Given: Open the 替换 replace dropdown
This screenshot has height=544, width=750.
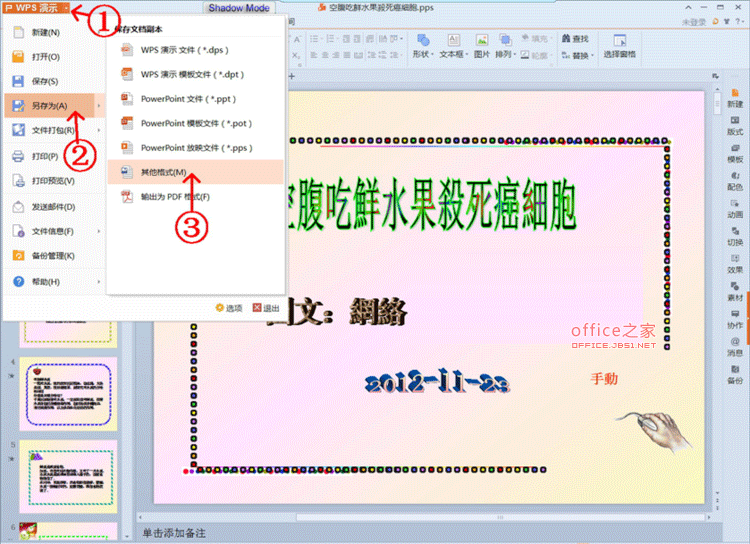Looking at the screenshot, I should [x=578, y=56].
